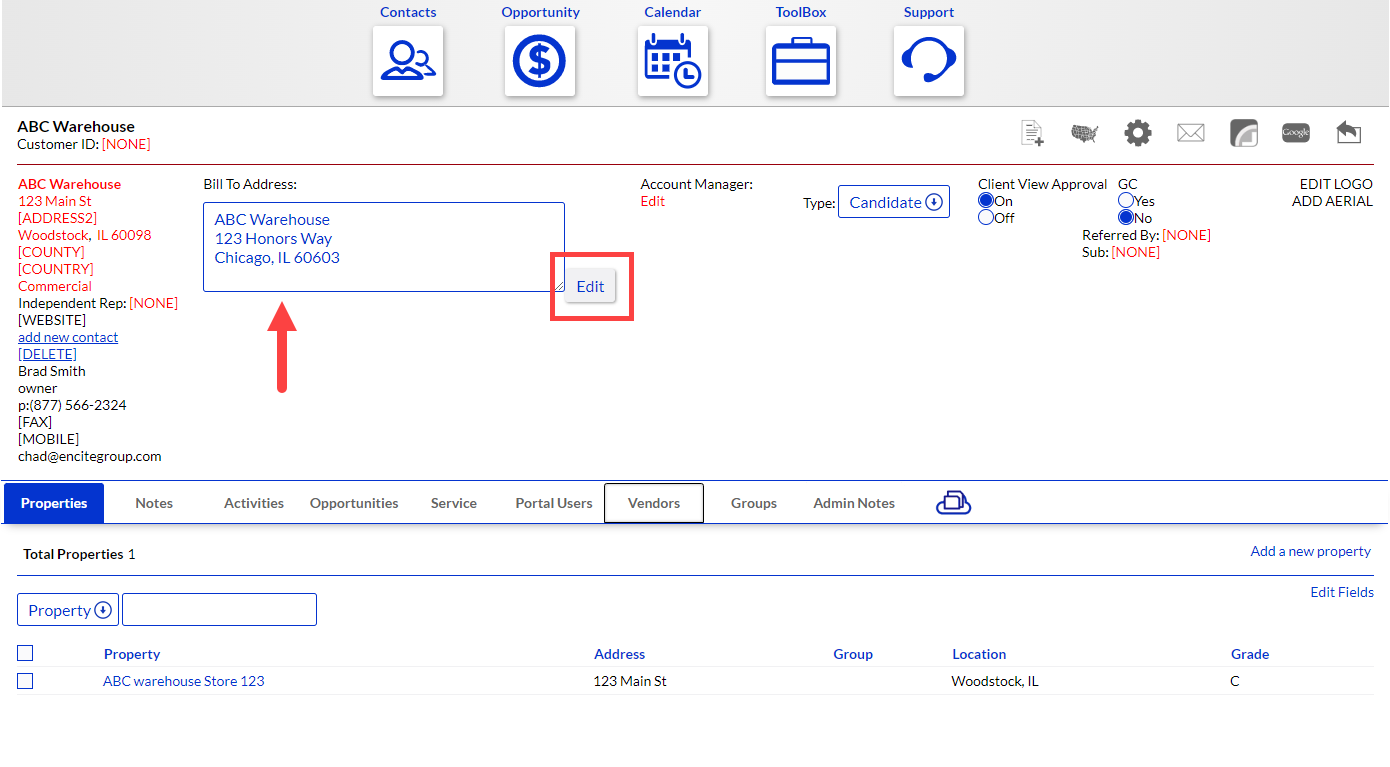Check the ABC warehouse Store 123 checkbox
Viewport: 1390px width, 767px height.
click(26, 681)
